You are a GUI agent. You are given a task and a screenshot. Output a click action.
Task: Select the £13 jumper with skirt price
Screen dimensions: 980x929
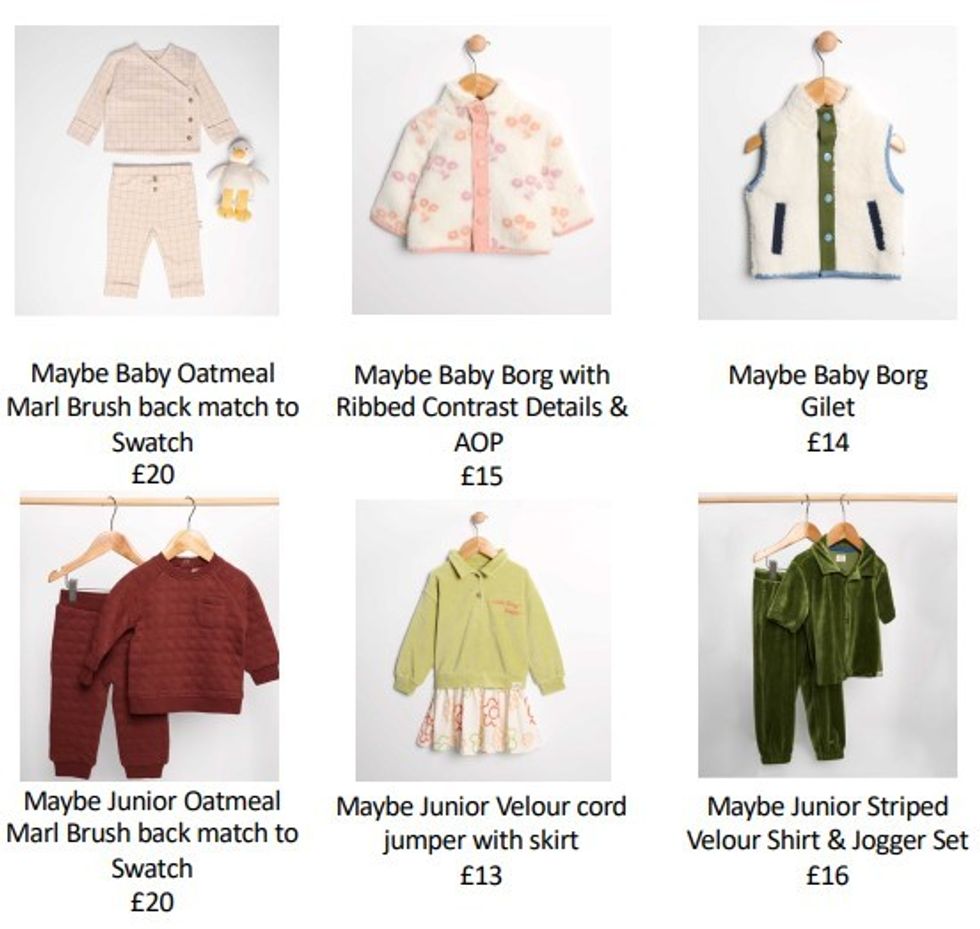[x=481, y=876]
